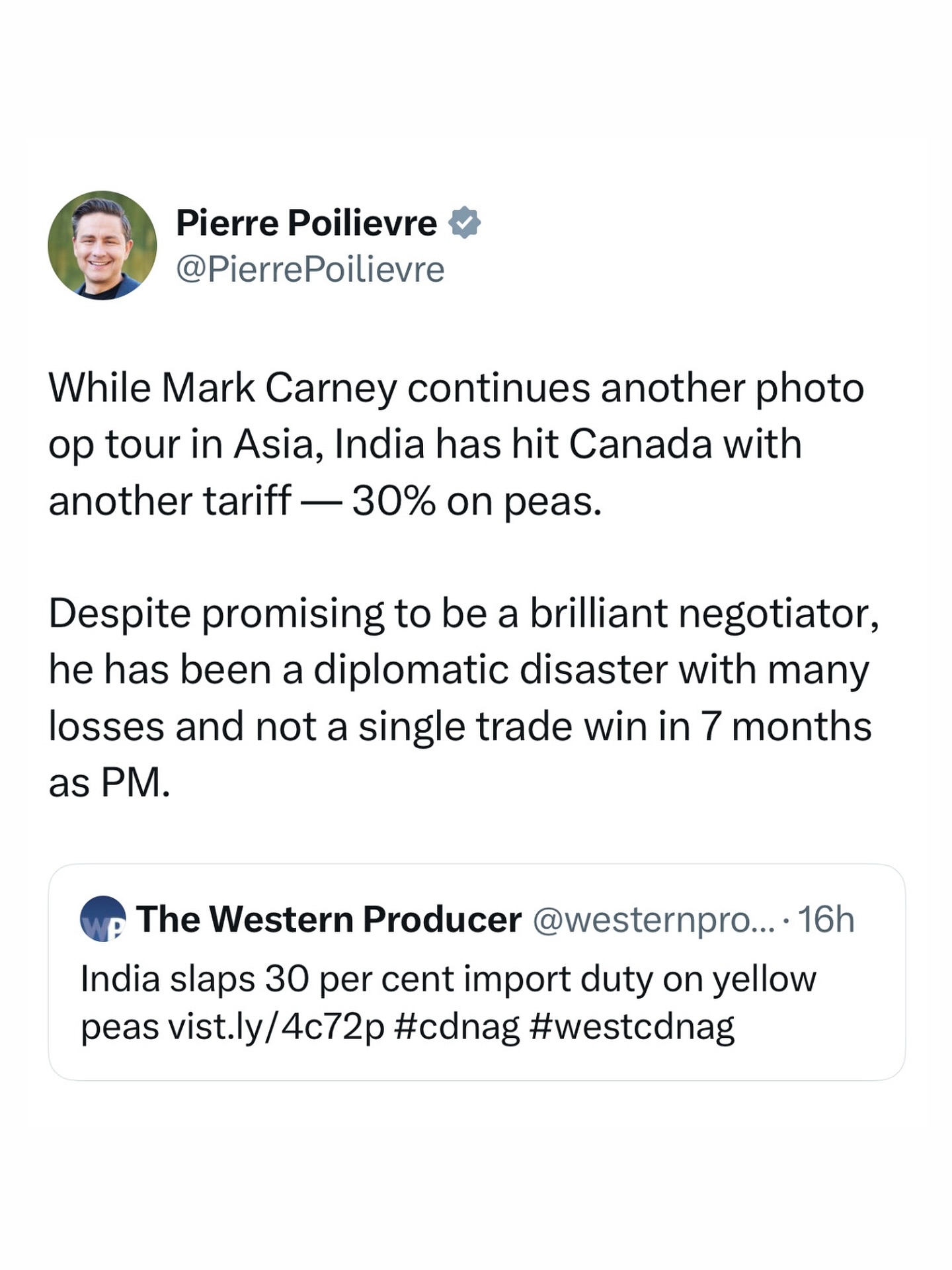Click the 16h timestamp on quoted post
This screenshot has width=952, height=1270.
[x=826, y=919]
